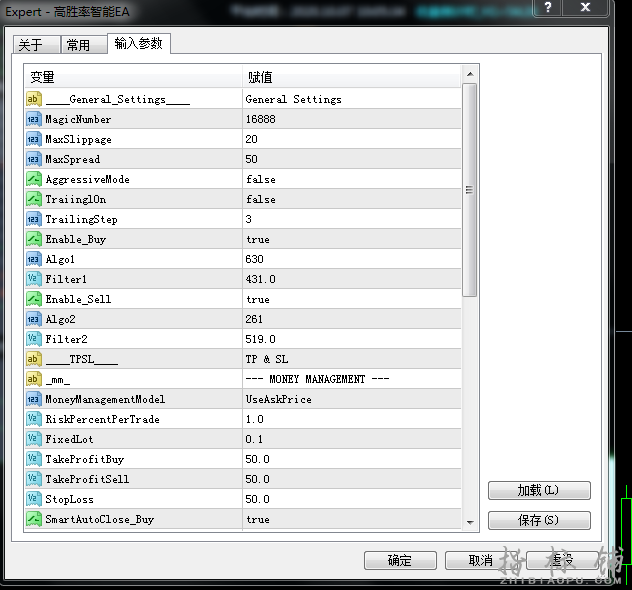Click the 'TP & SL' value text
The width and height of the screenshot is (632, 590).
click(x=267, y=359)
